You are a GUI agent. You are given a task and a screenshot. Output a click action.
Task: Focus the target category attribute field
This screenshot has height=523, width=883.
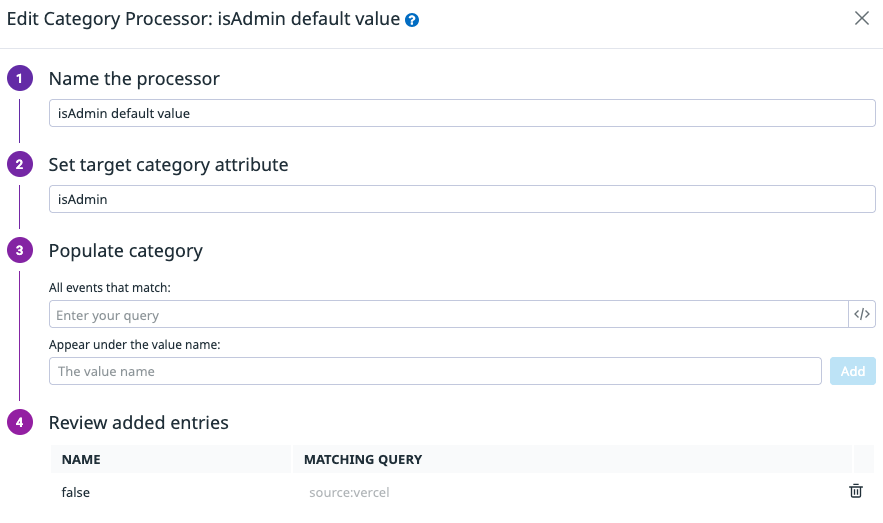coord(462,199)
